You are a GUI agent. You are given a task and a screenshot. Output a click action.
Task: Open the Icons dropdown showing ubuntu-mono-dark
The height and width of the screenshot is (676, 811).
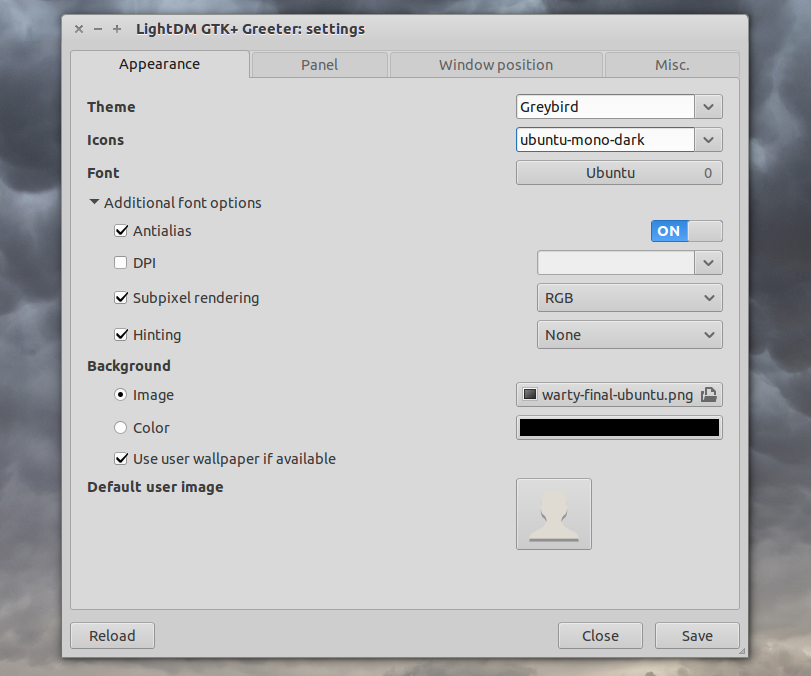click(709, 139)
